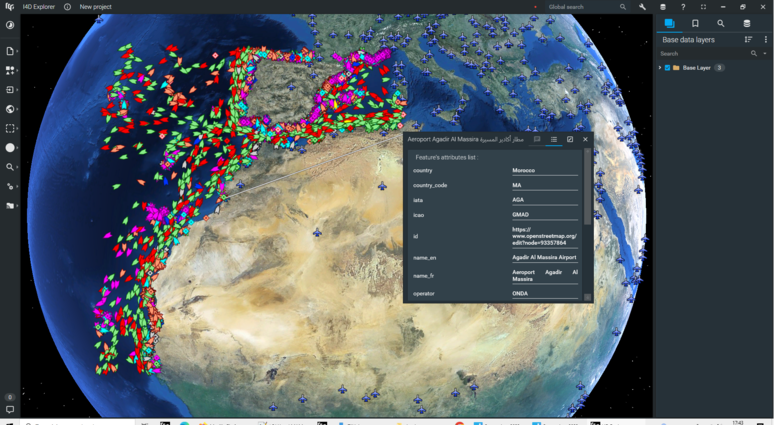Expand the globe tool submenu arrow
The width and height of the screenshot is (780, 425).
[x=17, y=109]
